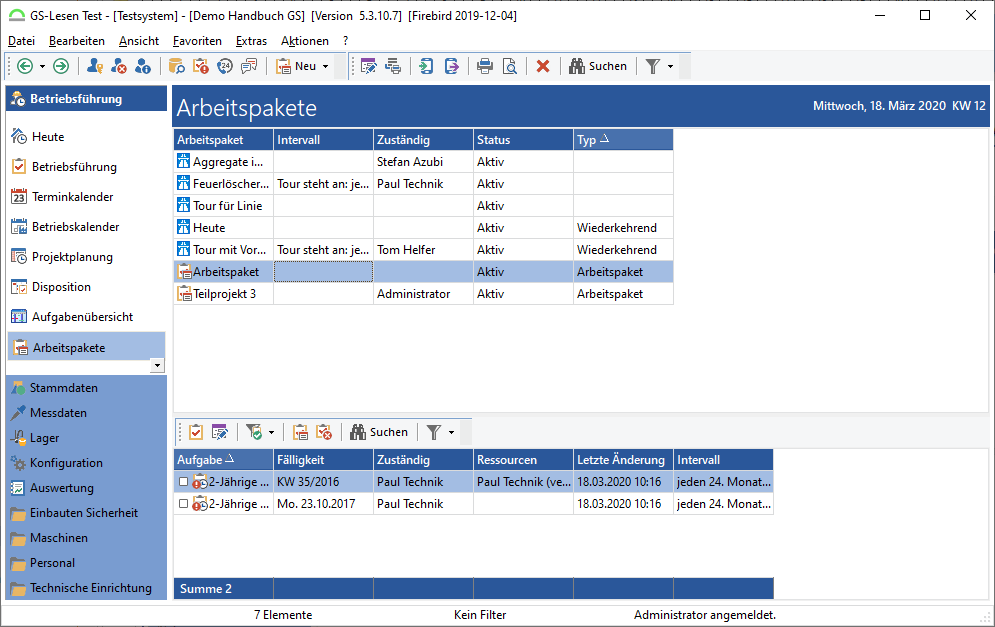Image resolution: width=995 pixels, height=627 pixels.
Task: Go forward with the green right arrow
Action: [61, 66]
